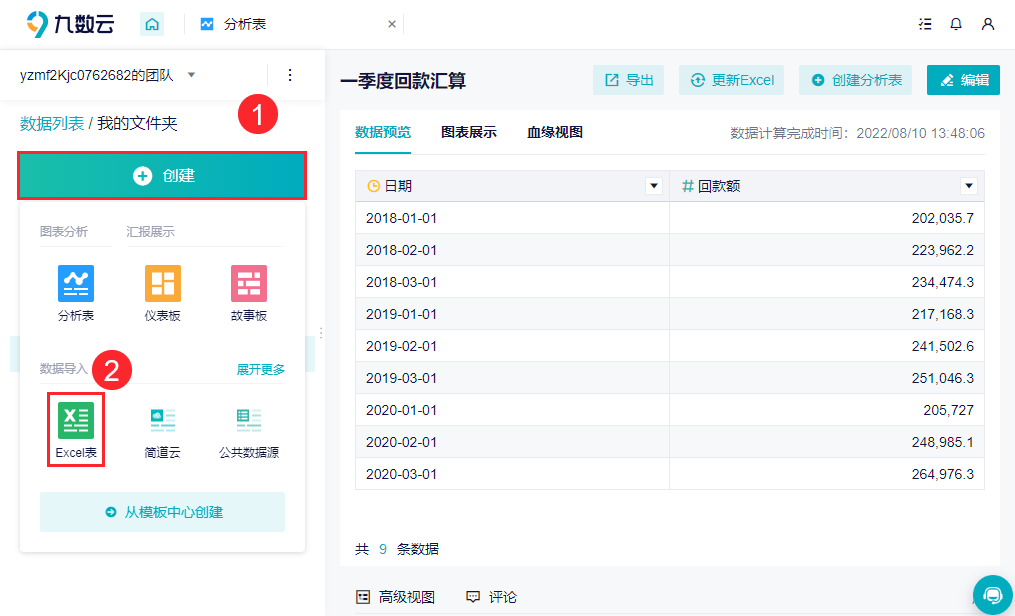Open the 仪表板 dashboard icon
Screen dimensions: 1015x616
click(x=162, y=284)
